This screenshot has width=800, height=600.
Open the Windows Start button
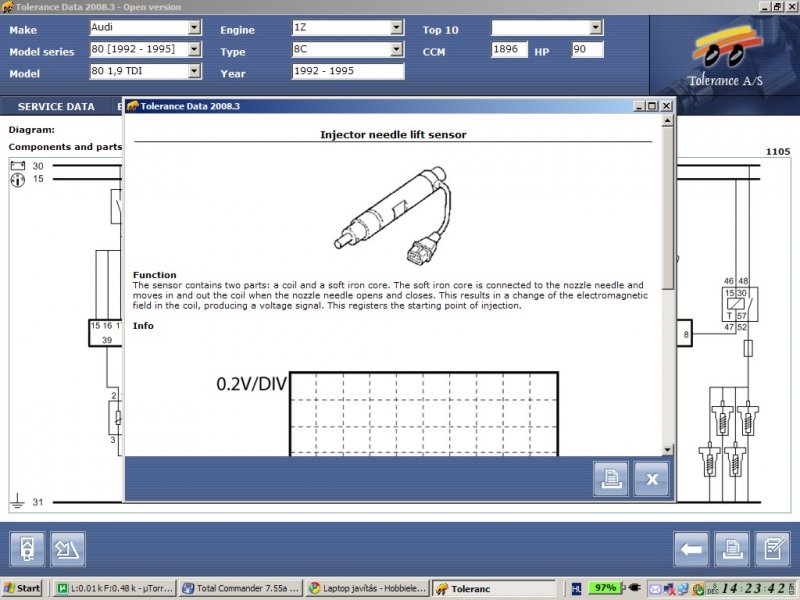point(21,588)
